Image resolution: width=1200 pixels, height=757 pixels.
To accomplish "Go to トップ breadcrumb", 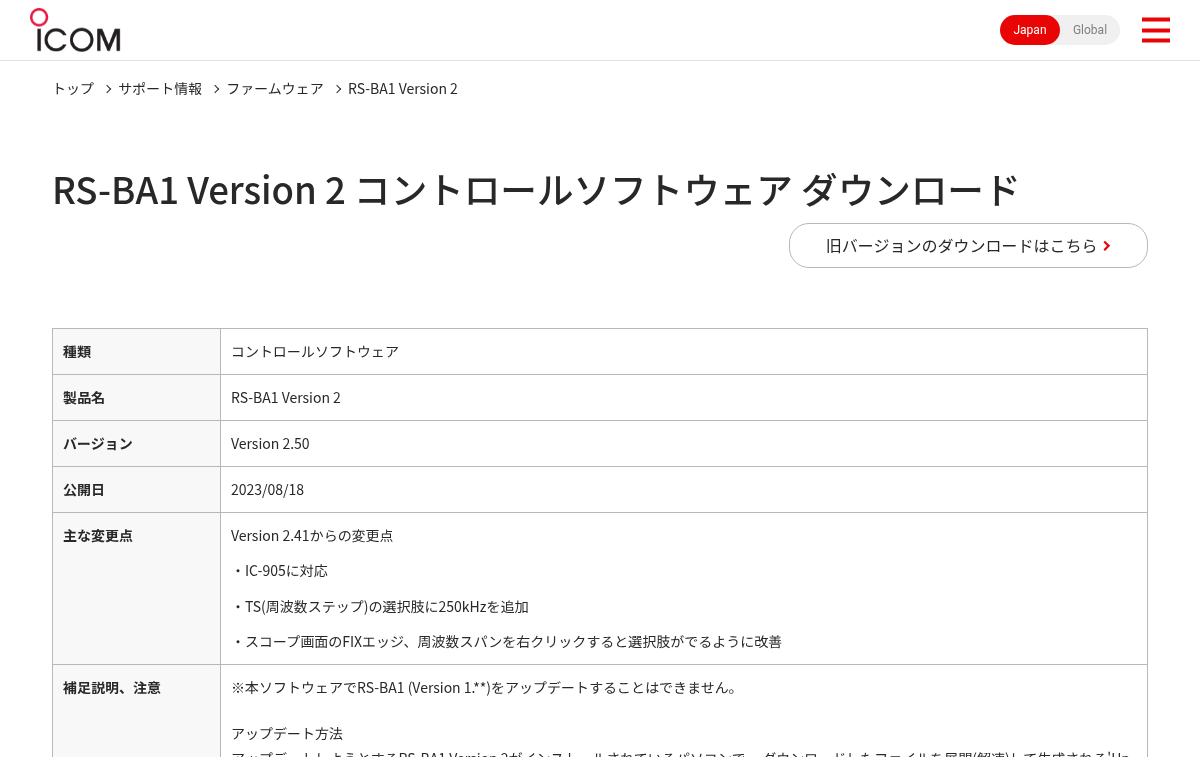I will (73, 89).
